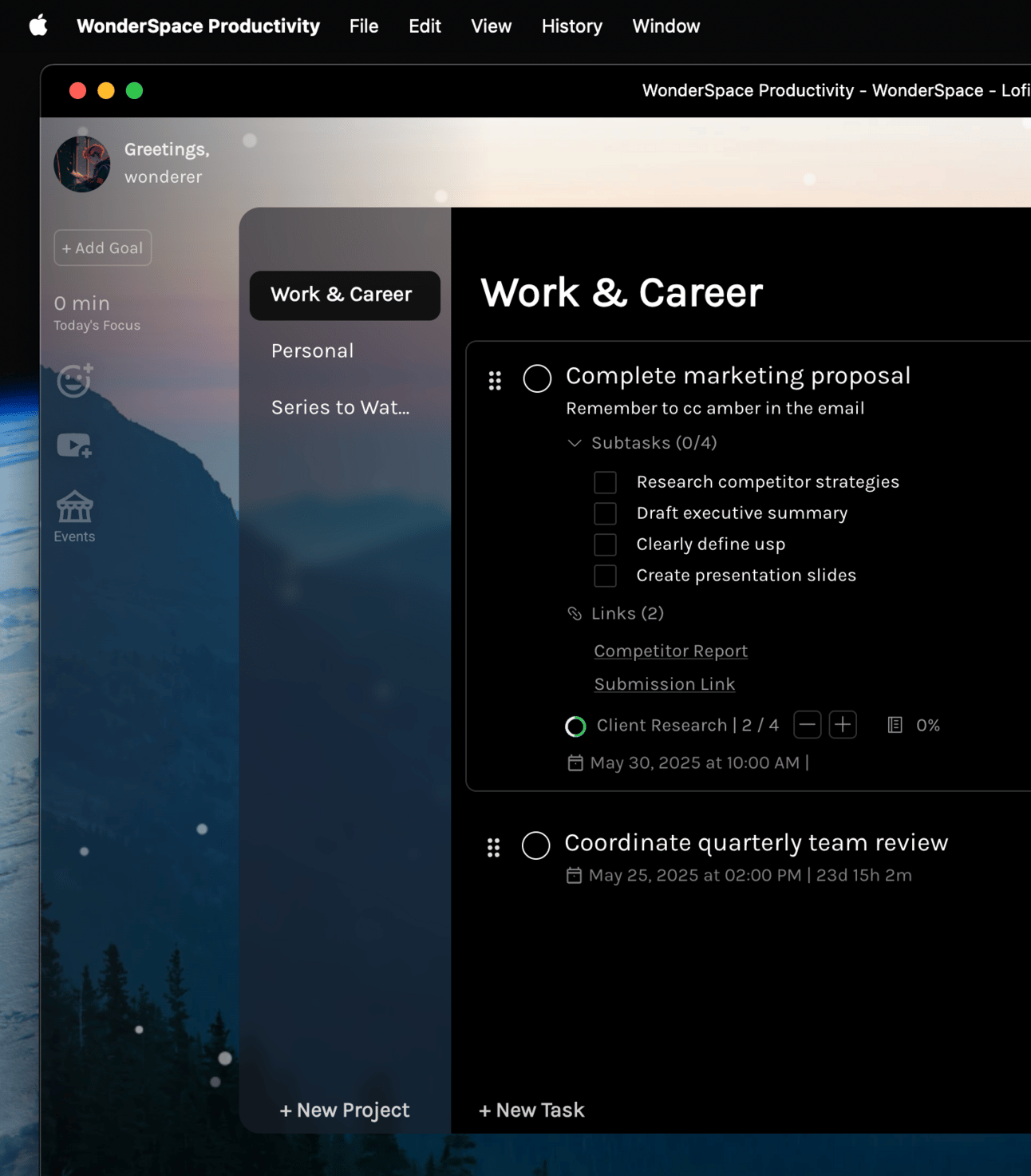Open the Window menu
This screenshot has height=1176, width=1031.
(666, 26)
